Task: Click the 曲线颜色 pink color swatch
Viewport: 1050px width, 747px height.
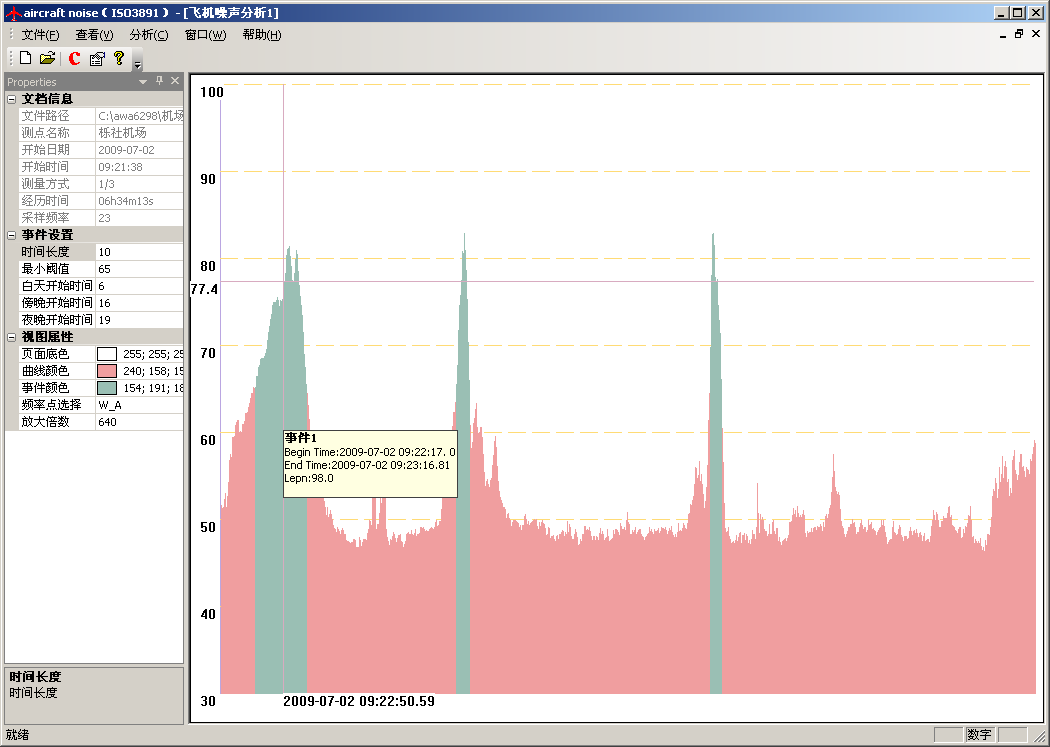Action: coord(107,371)
